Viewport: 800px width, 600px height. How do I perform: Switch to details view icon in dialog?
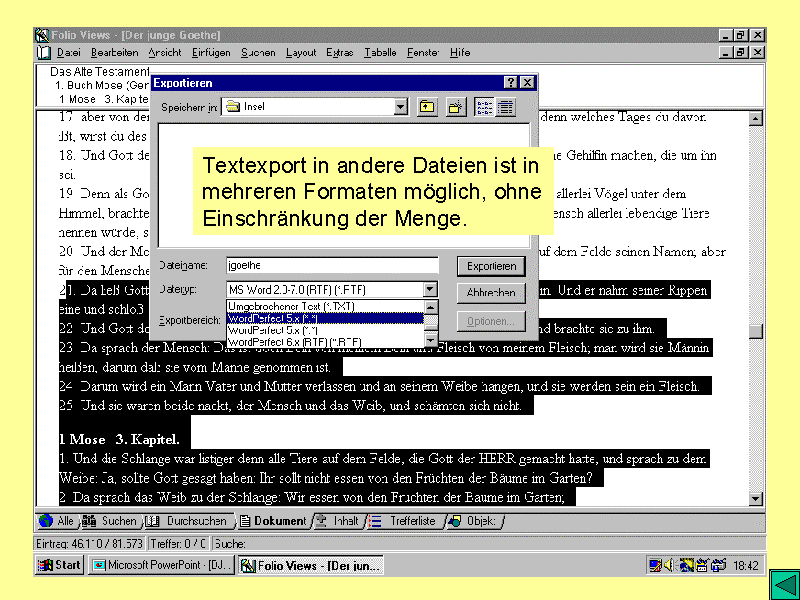[x=506, y=107]
